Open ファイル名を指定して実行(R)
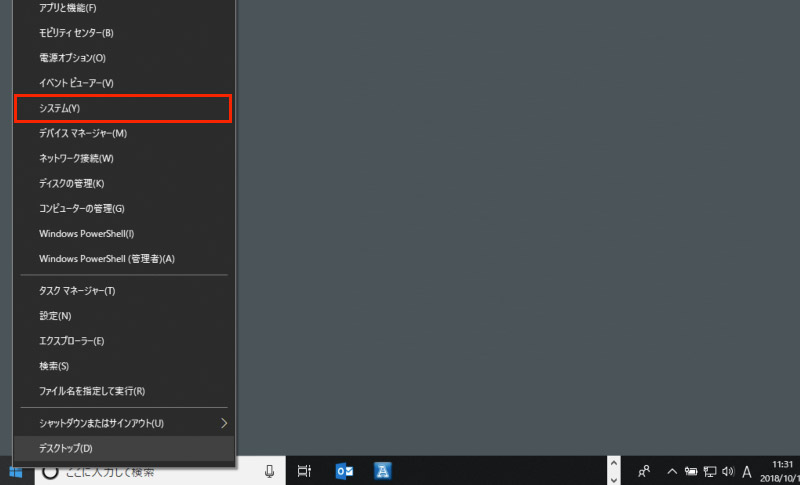Viewport: 800px width, 485px height. tap(124, 391)
